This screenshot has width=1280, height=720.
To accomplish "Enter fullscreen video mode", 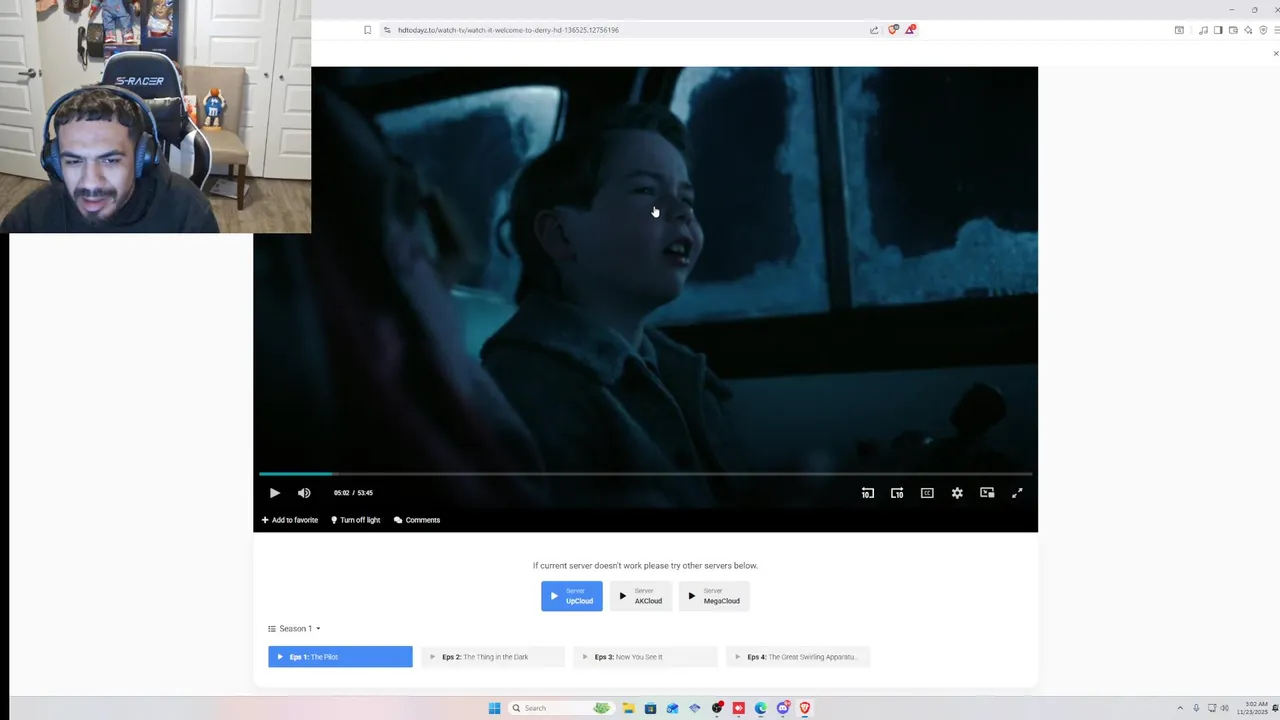I will 1017,493.
